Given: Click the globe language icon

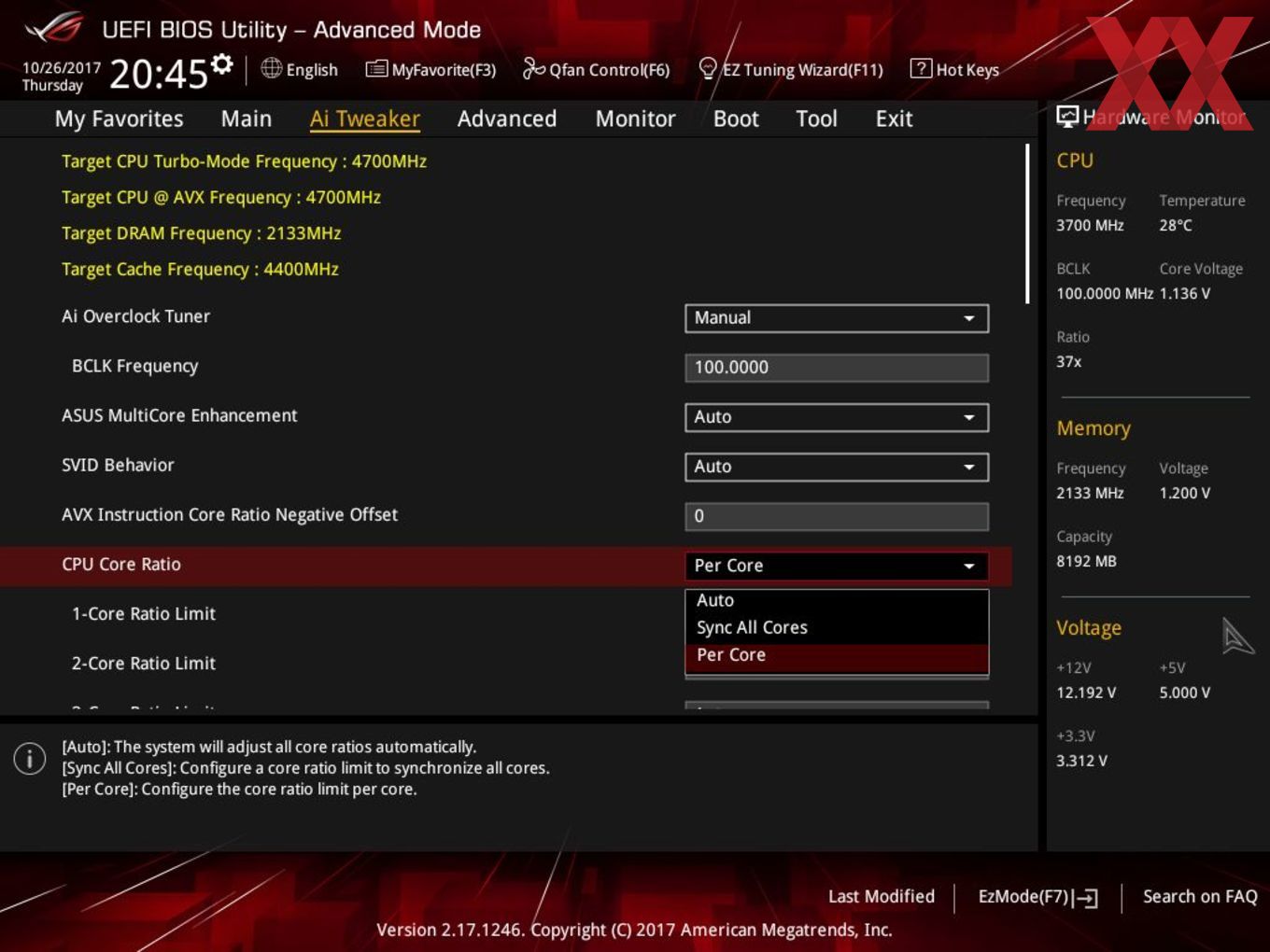Looking at the screenshot, I should pyautogui.click(x=271, y=68).
